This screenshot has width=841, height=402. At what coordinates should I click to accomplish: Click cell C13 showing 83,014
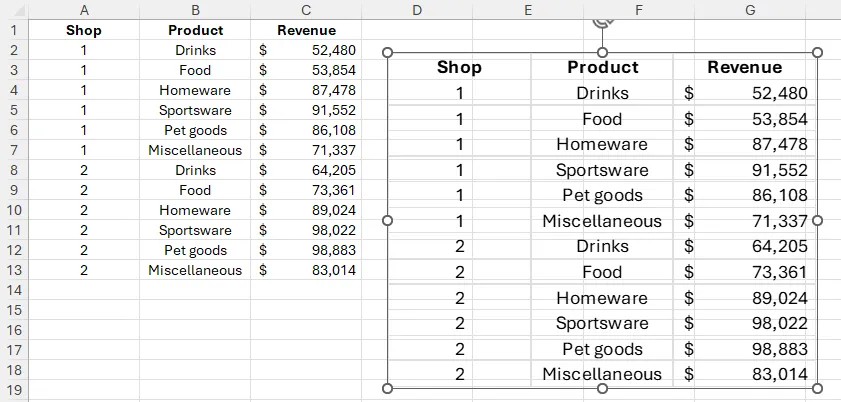coord(306,270)
